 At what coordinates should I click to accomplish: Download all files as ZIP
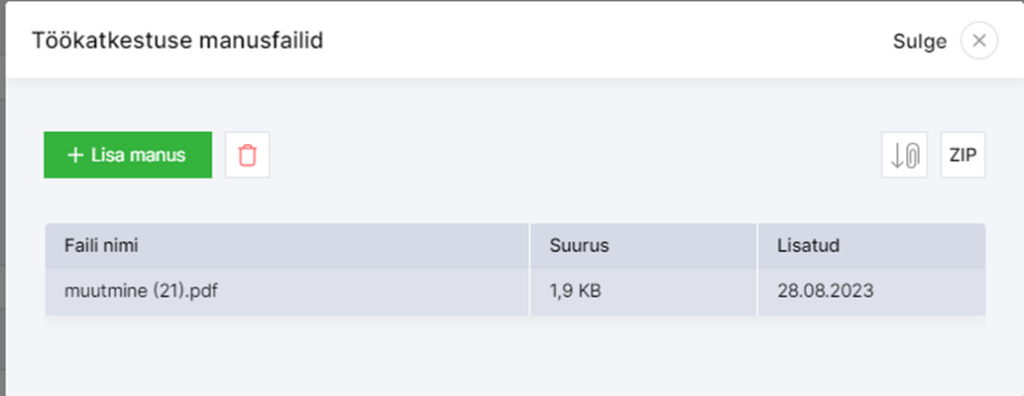tap(963, 155)
